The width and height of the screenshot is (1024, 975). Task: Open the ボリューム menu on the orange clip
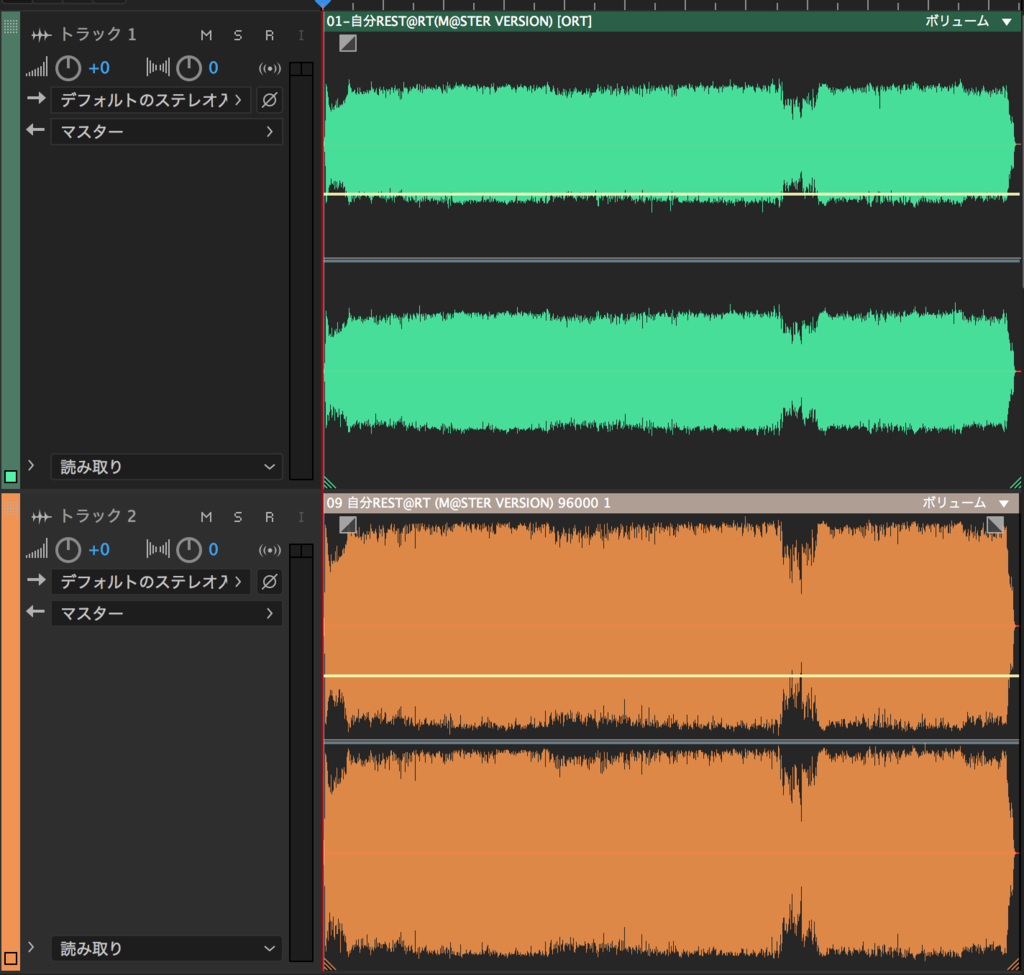point(966,503)
